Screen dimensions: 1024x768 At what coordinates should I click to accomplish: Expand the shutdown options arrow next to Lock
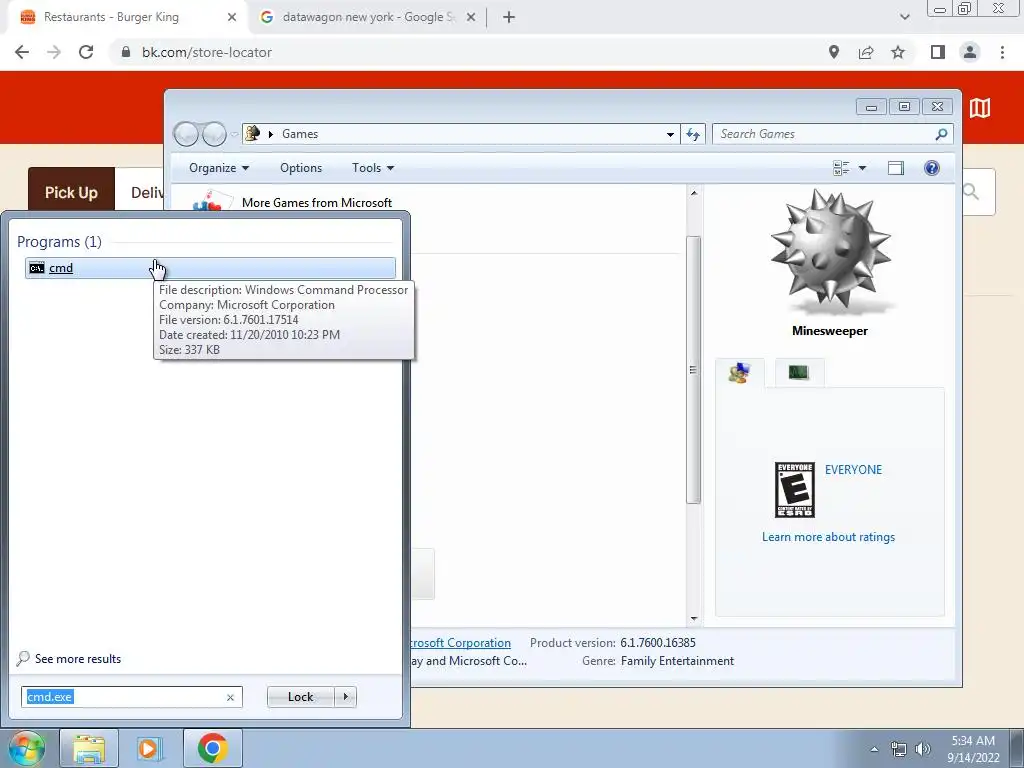tap(345, 697)
